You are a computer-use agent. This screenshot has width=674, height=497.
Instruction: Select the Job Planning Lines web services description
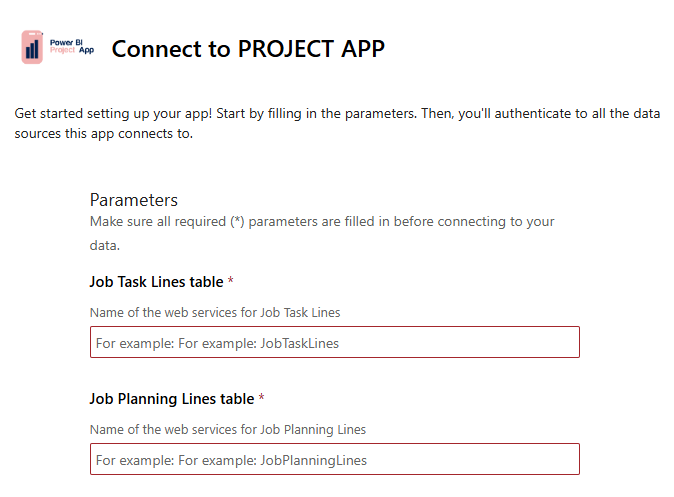(228, 430)
